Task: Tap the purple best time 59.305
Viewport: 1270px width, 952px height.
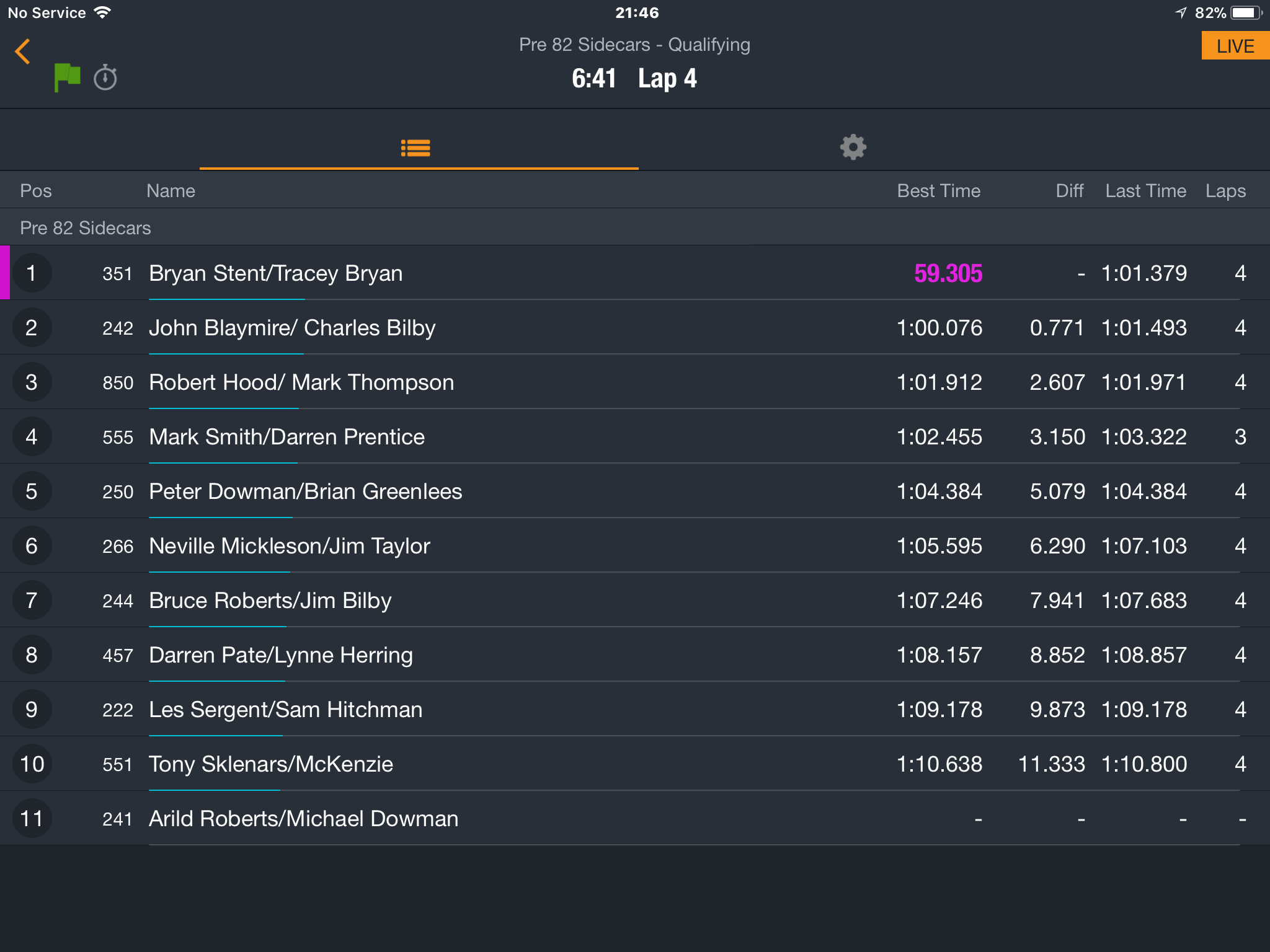Action: [948, 273]
